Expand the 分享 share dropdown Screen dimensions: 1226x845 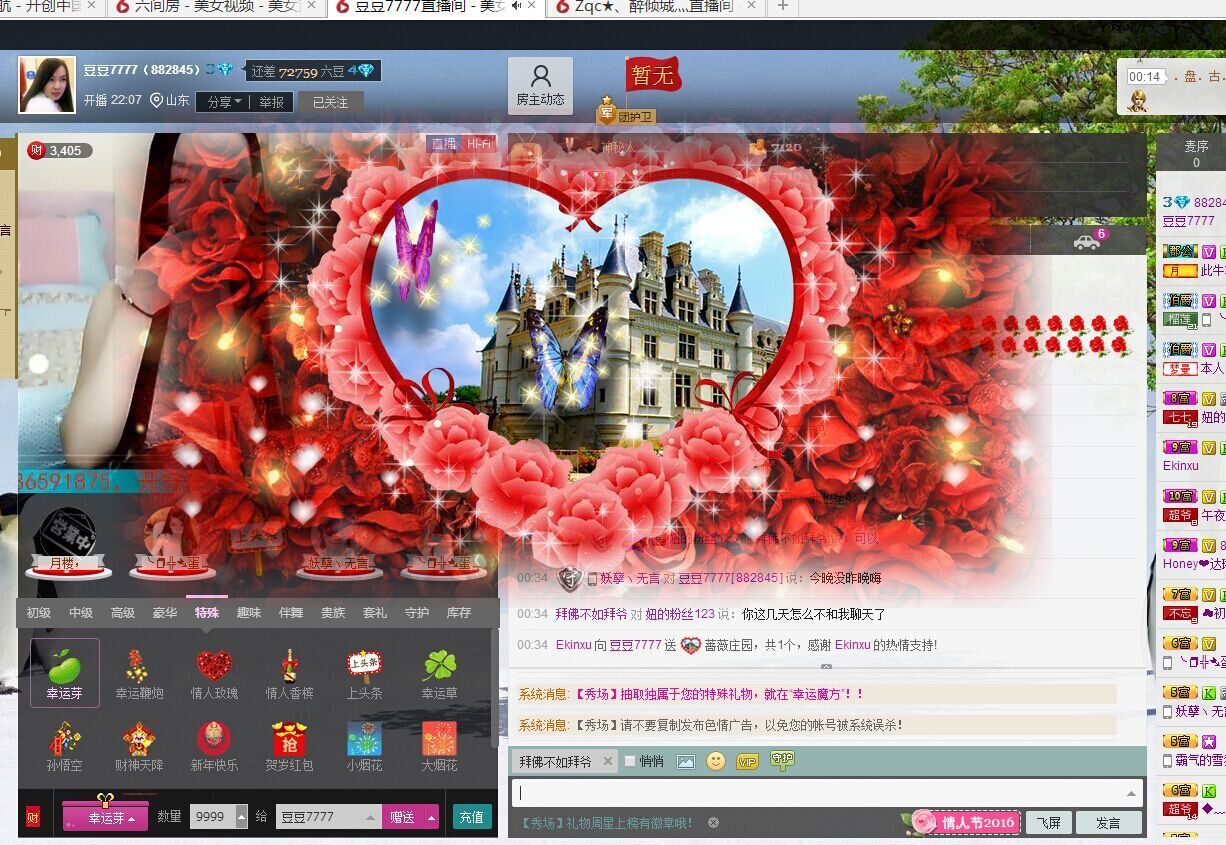[224, 102]
